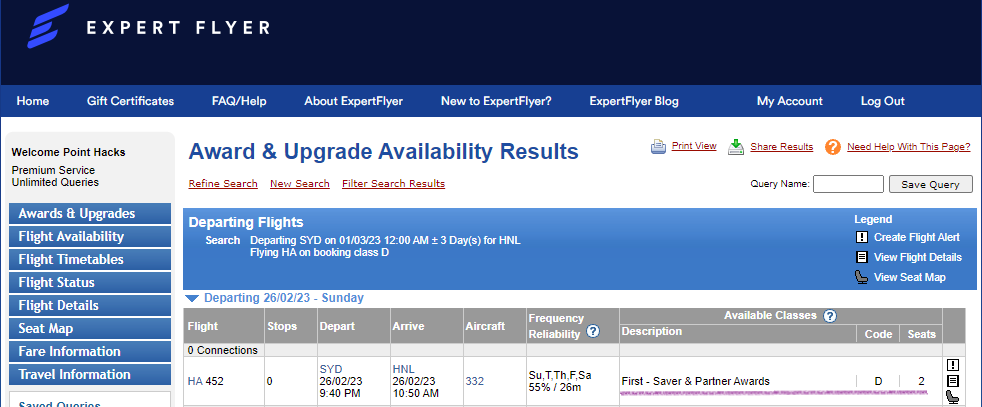
Task: Open New to ExpertFlyer? page
Action: point(496,101)
